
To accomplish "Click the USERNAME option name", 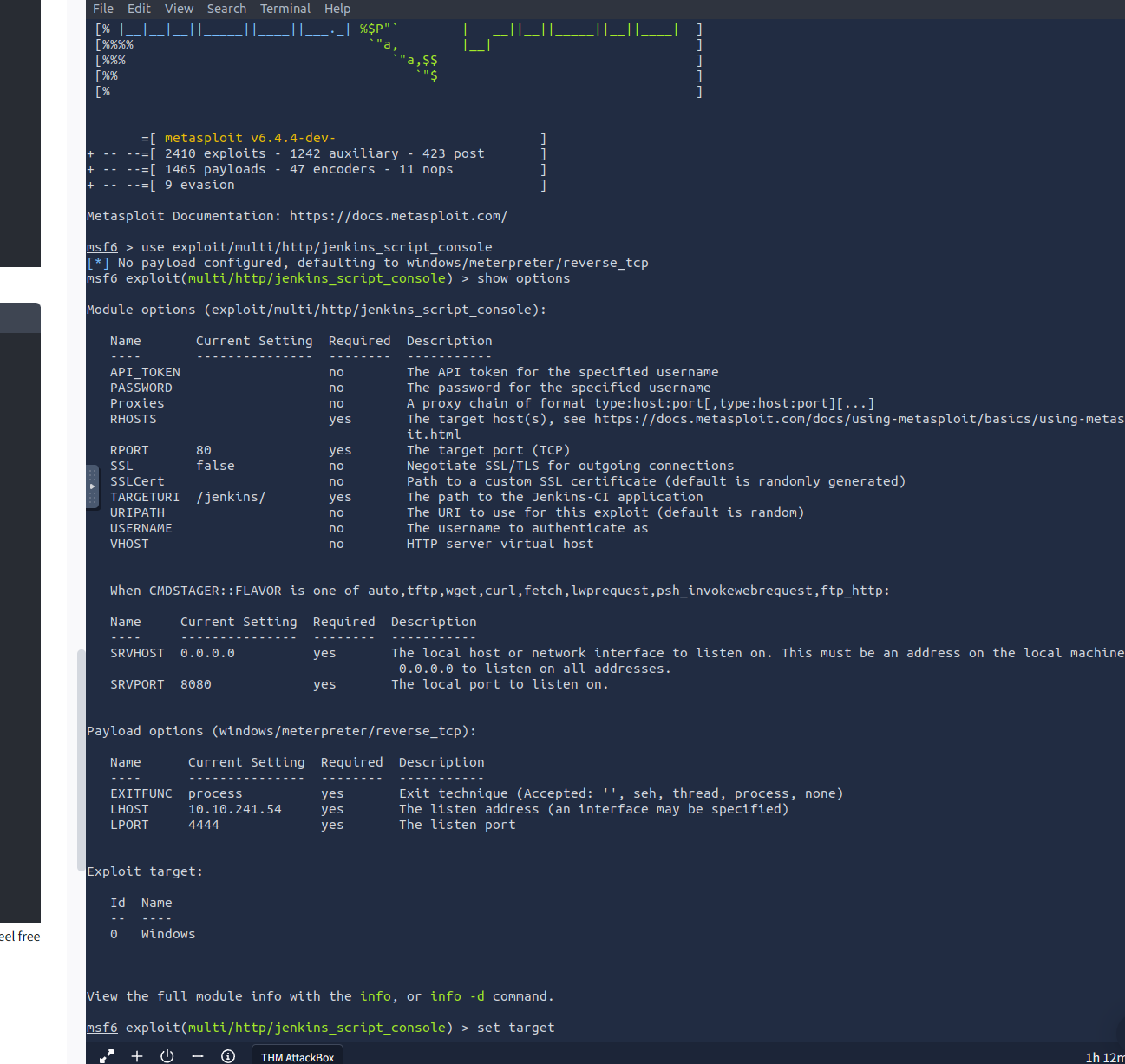I will (x=141, y=528).
